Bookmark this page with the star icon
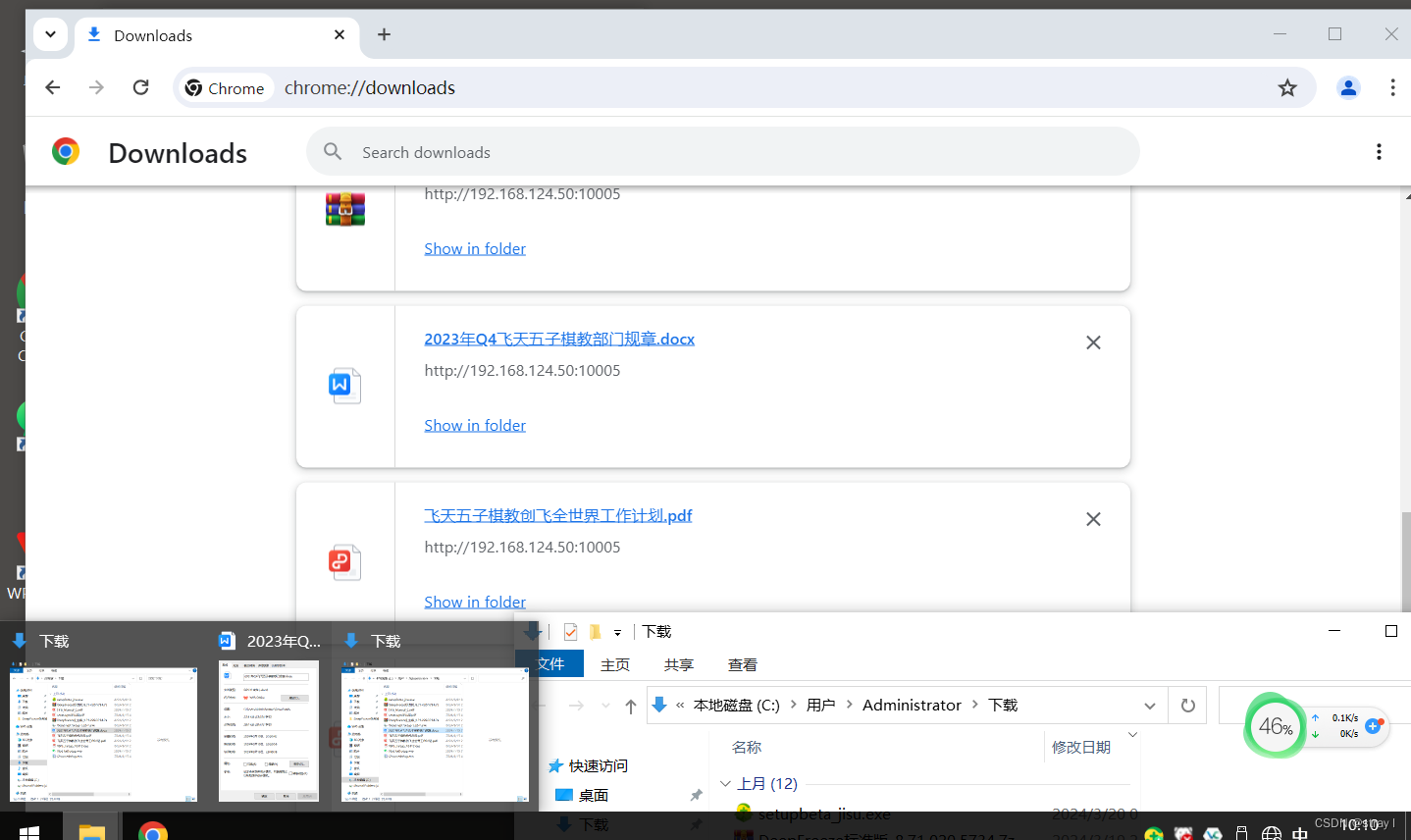 click(1287, 87)
